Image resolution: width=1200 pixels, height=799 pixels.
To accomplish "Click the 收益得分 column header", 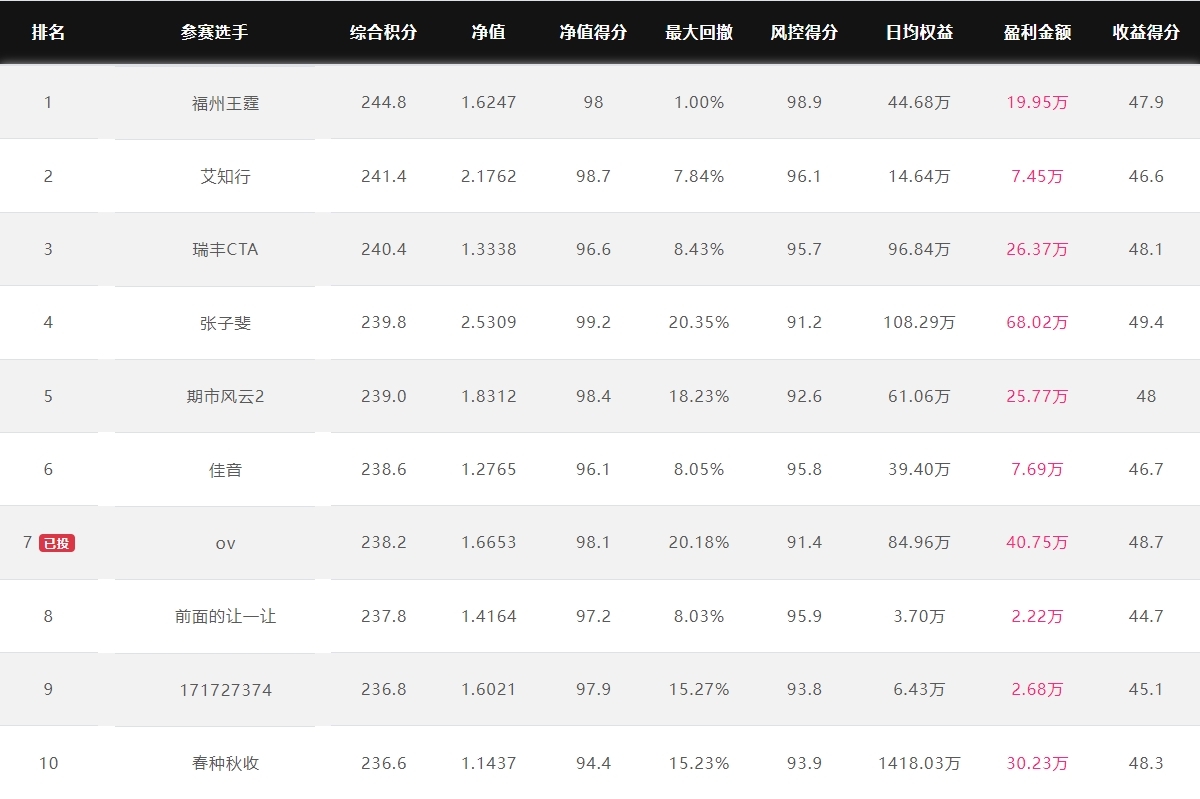I will point(1146,32).
